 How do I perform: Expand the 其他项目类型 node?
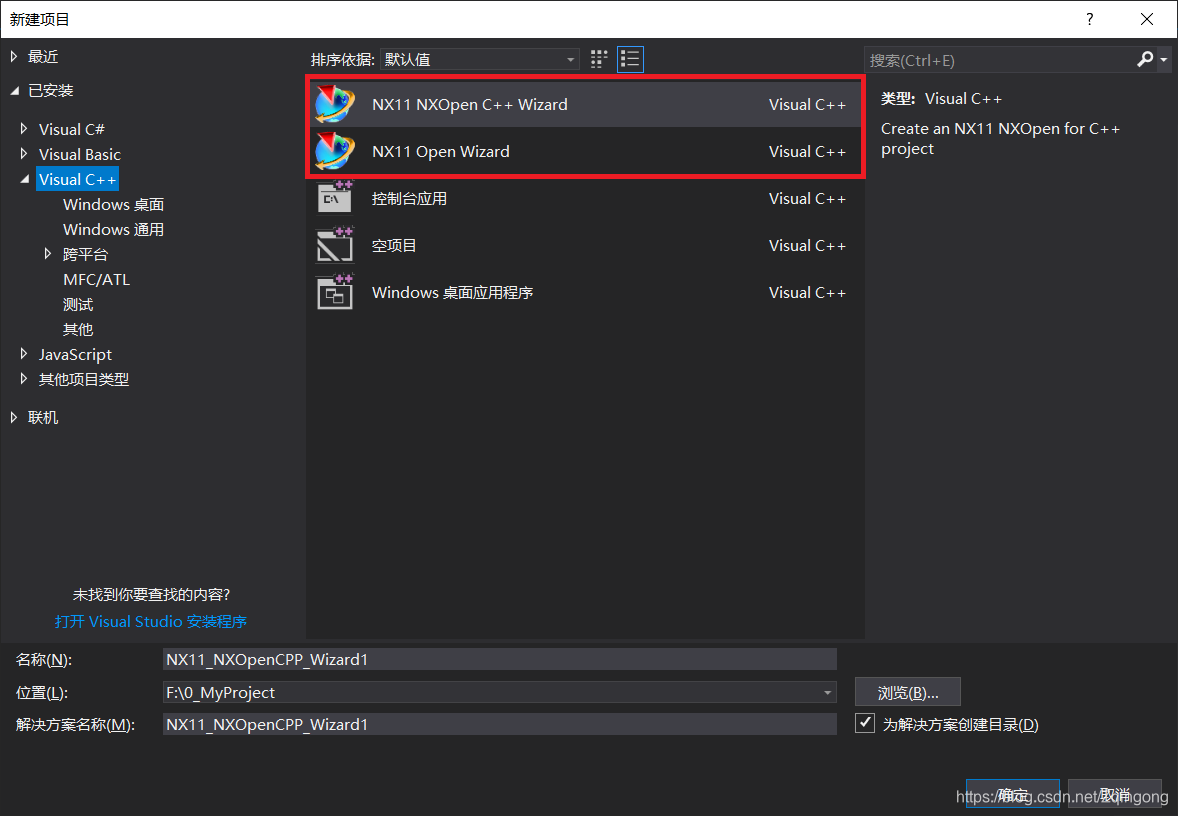click(x=24, y=379)
